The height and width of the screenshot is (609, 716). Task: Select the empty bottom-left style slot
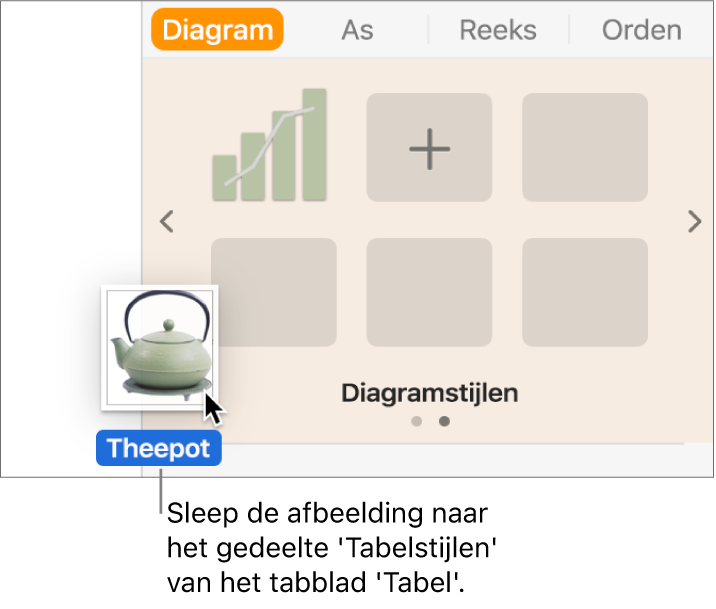[273, 293]
